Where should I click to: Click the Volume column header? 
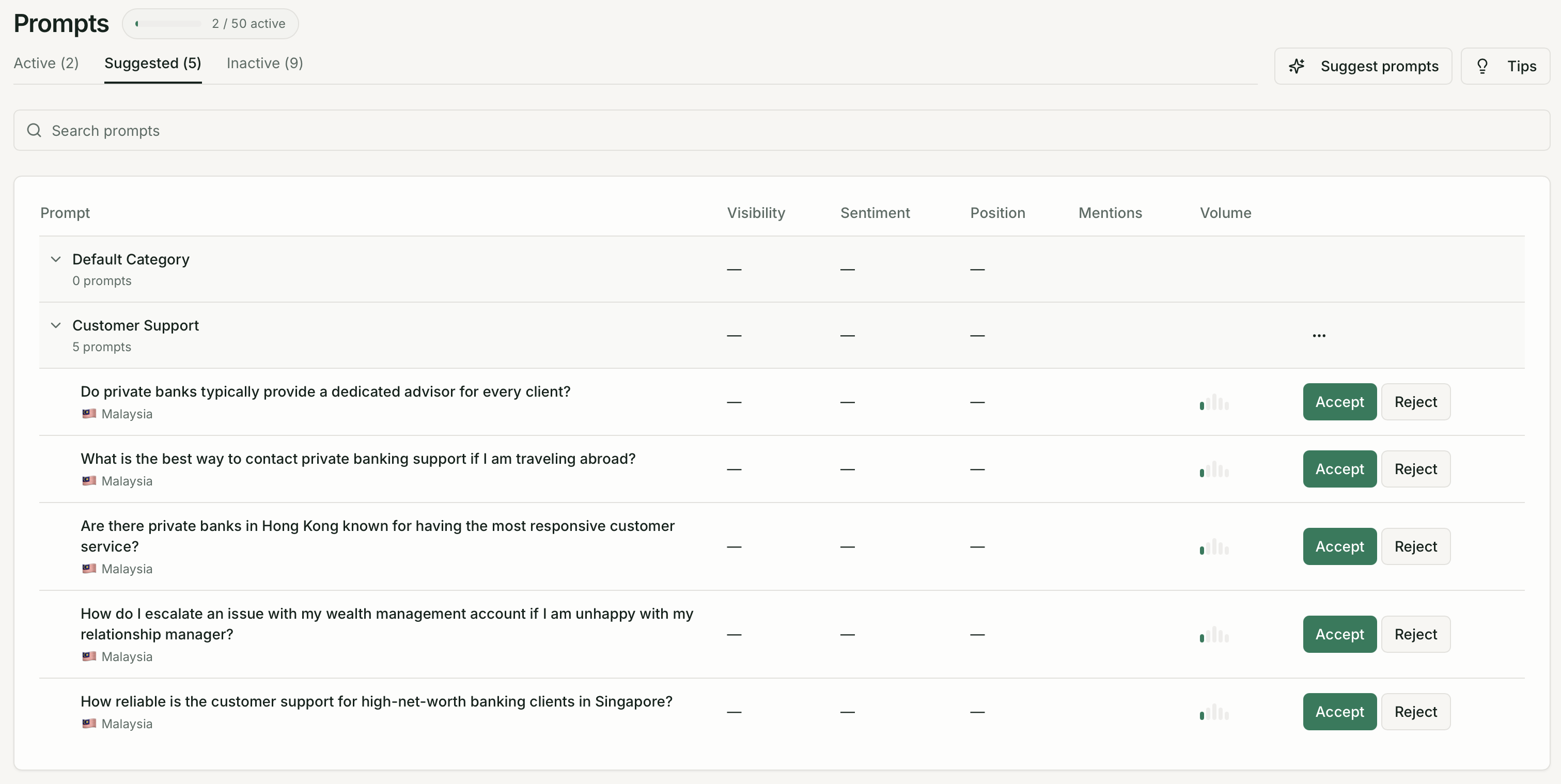point(1225,213)
